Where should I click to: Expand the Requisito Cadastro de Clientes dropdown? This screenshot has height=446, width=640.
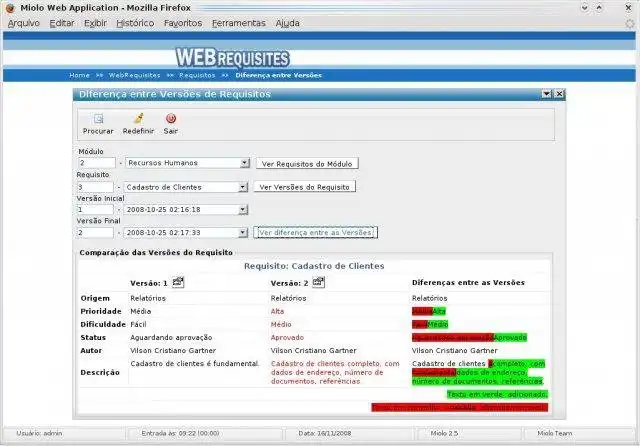[x=243, y=187]
